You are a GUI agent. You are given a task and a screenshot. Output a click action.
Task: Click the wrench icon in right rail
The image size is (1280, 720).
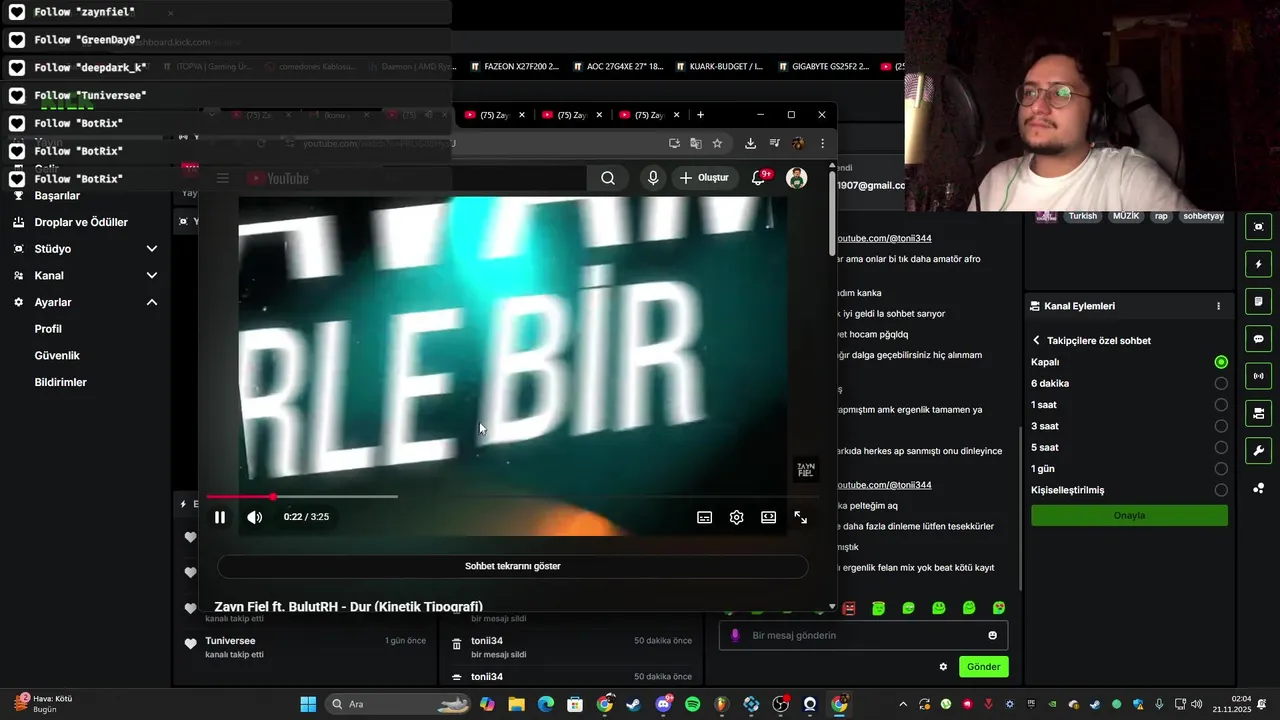click(x=1259, y=450)
